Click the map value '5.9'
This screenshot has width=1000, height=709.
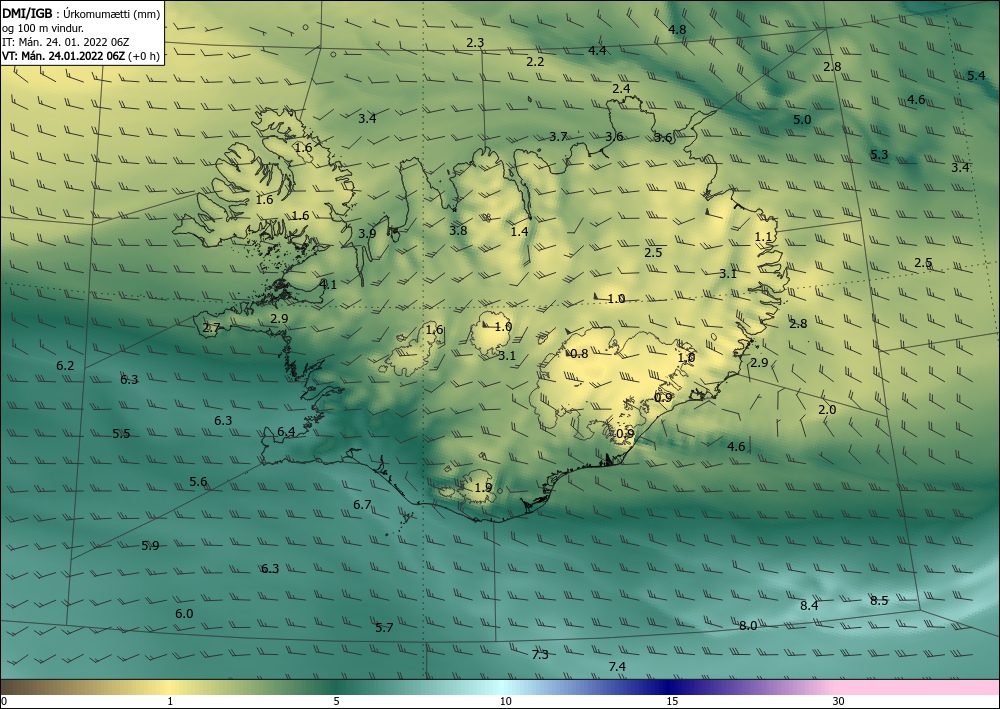151,545
